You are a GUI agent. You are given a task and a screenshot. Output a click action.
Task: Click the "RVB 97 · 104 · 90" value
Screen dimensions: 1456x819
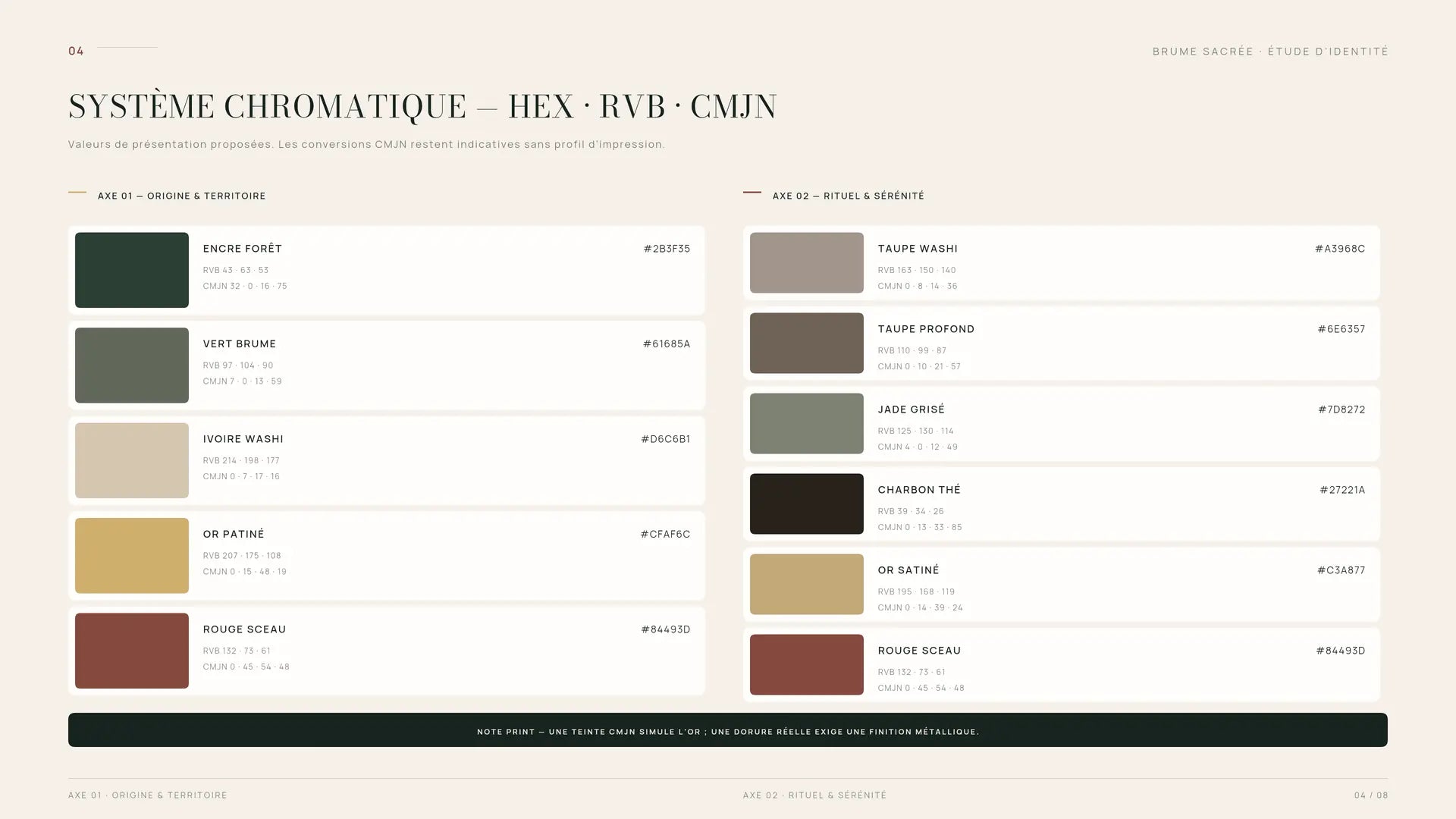238,366
